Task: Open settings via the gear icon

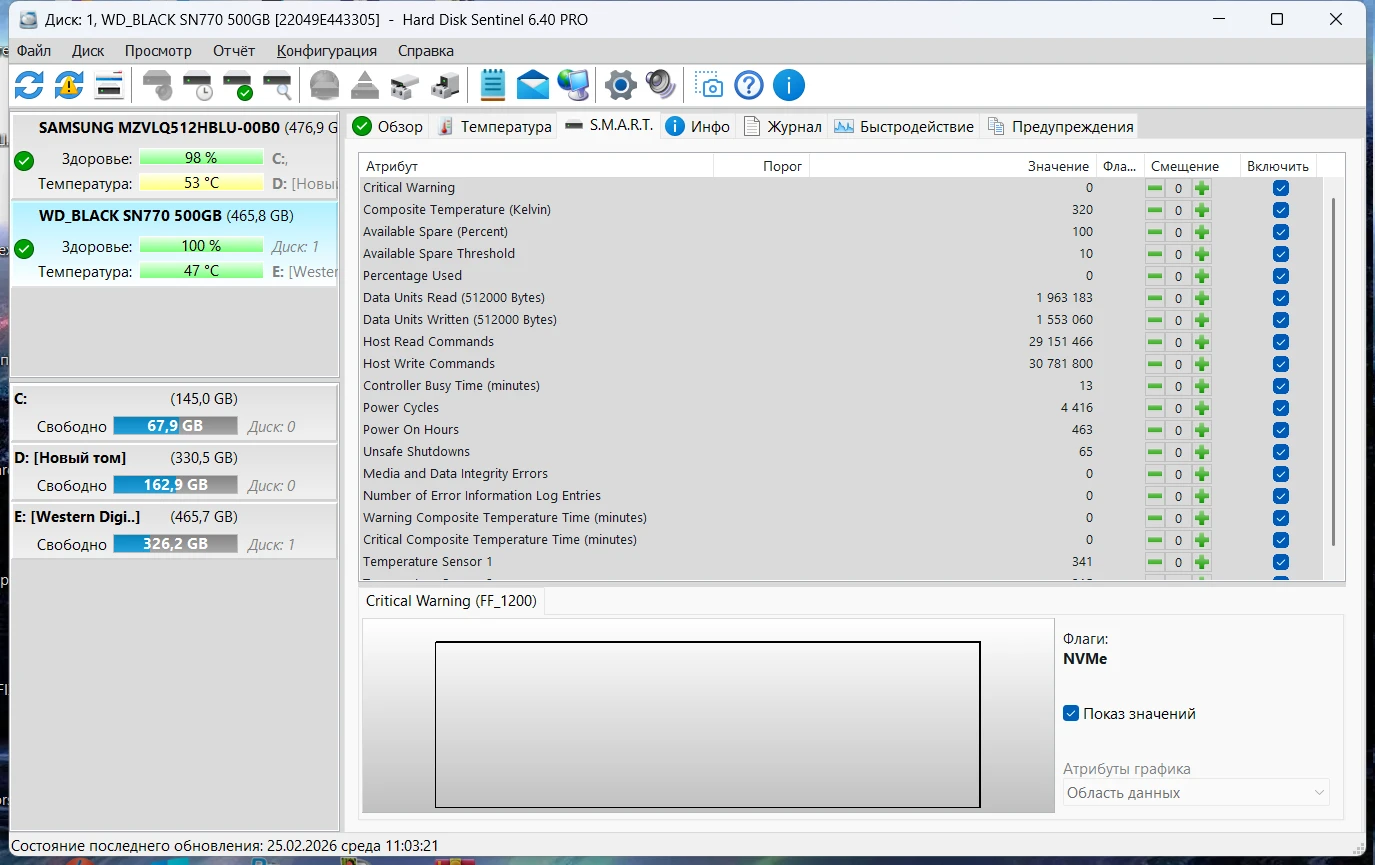Action: (x=620, y=85)
